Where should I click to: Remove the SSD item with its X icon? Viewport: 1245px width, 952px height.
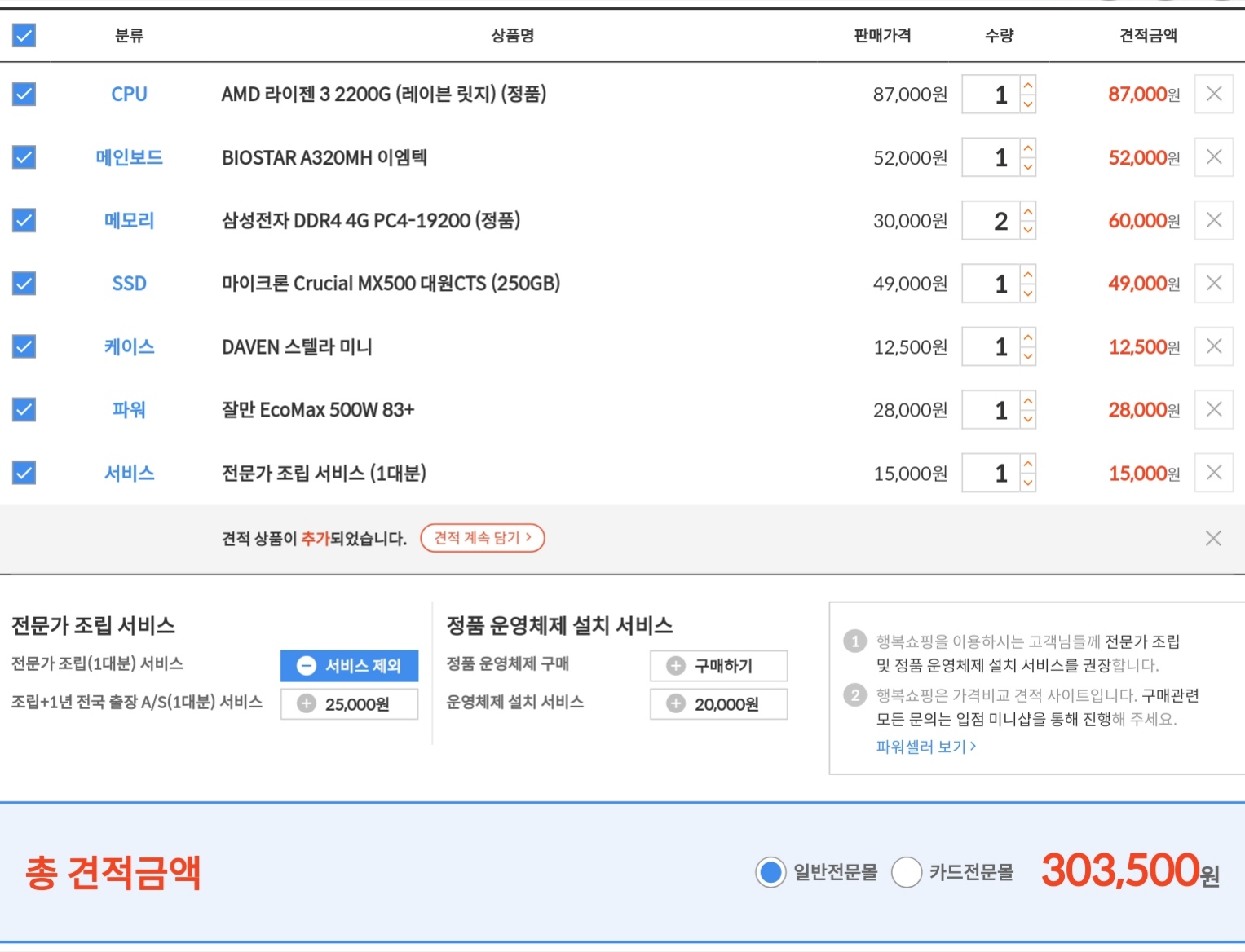(1213, 284)
